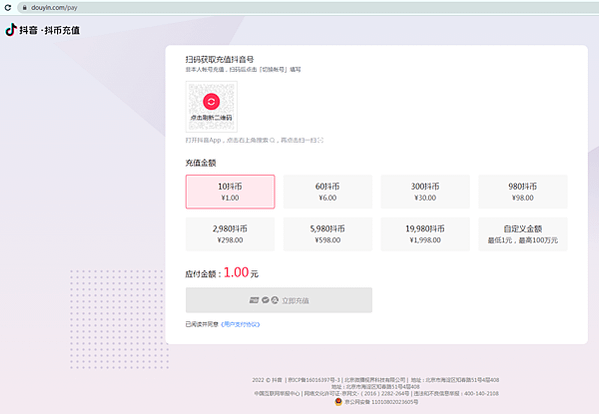599x414 pixels.
Task: Click the 充值金额 section label
Action: pyautogui.click(x=201, y=163)
